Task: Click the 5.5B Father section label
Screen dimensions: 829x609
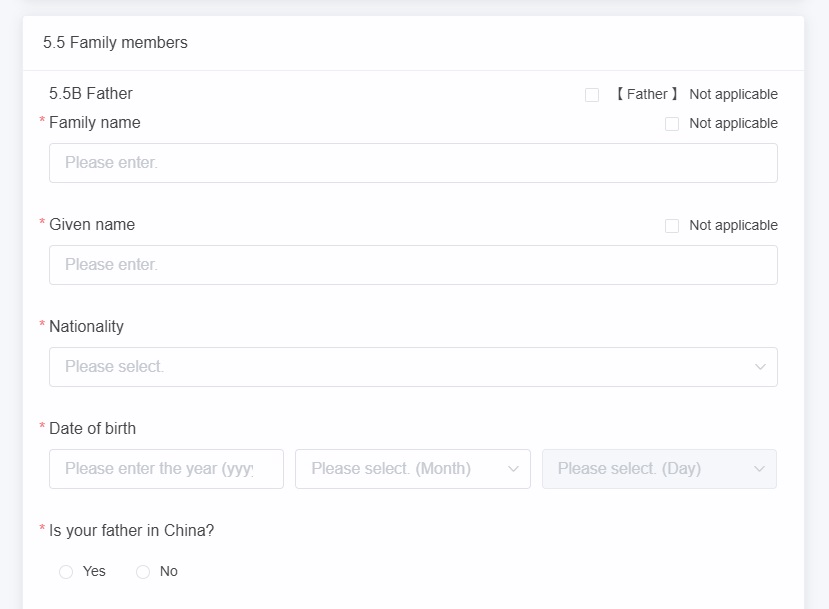Action: click(91, 94)
